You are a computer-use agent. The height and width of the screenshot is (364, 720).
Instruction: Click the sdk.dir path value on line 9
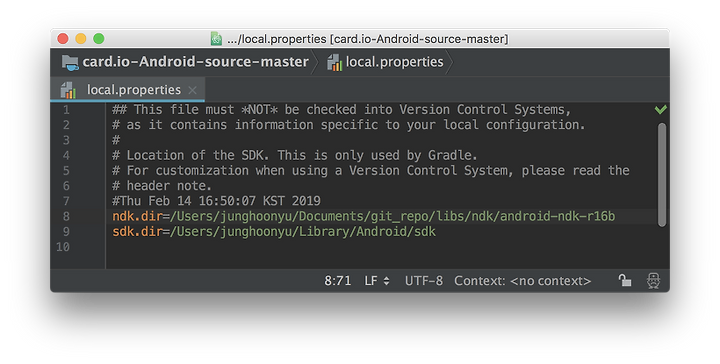[303, 231]
